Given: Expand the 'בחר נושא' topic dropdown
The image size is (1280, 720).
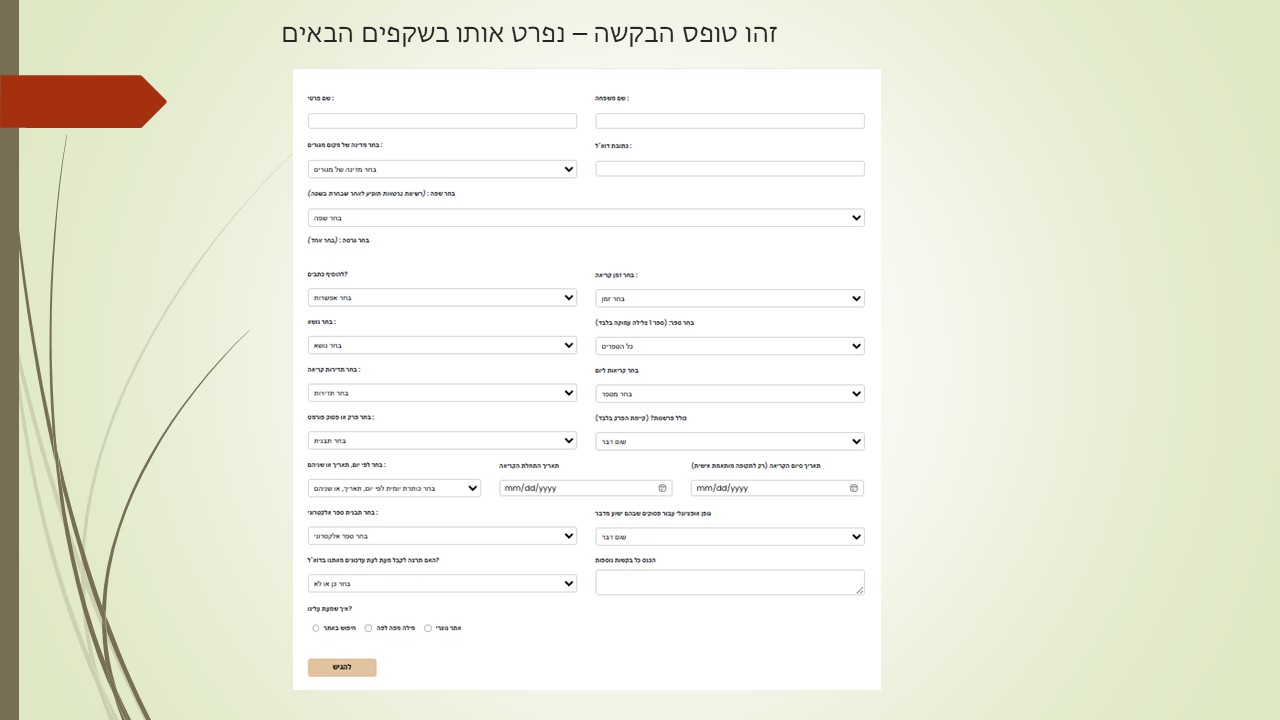Looking at the screenshot, I should pyautogui.click(x=442, y=345).
